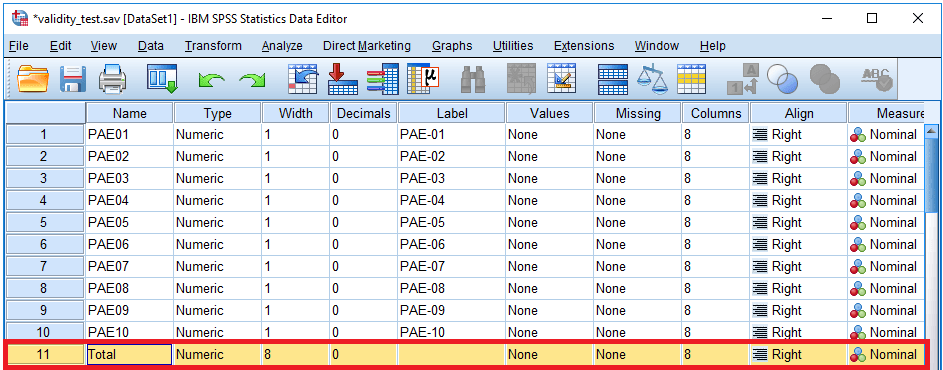The width and height of the screenshot is (943, 370).
Task: Open the Transform menu
Action: pos(213,46)
